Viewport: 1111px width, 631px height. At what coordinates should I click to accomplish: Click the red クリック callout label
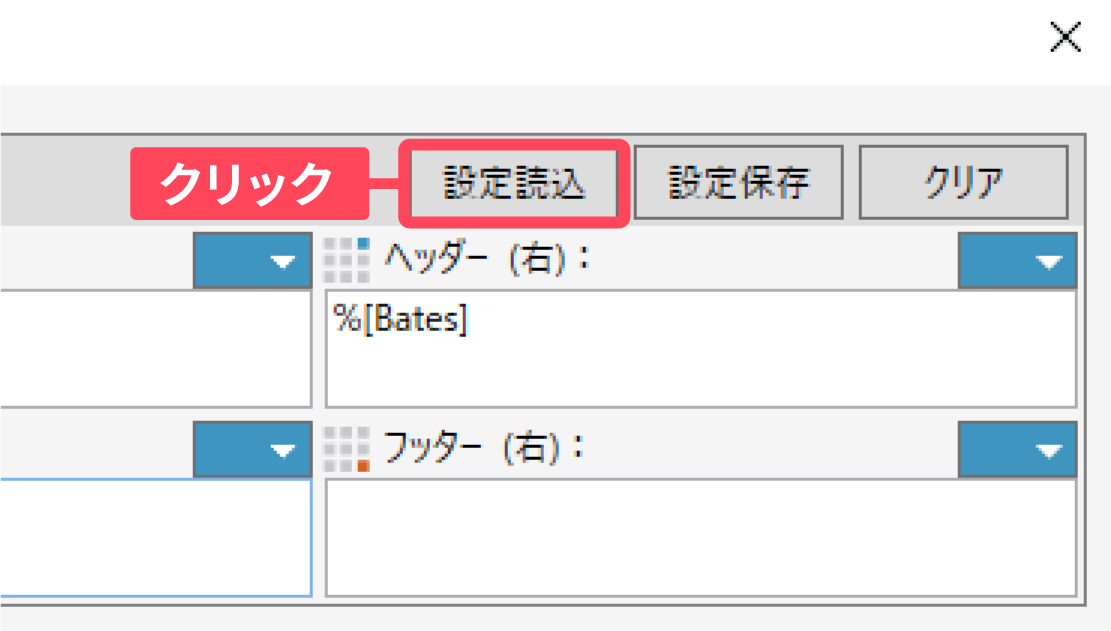(x=249, y=183)
